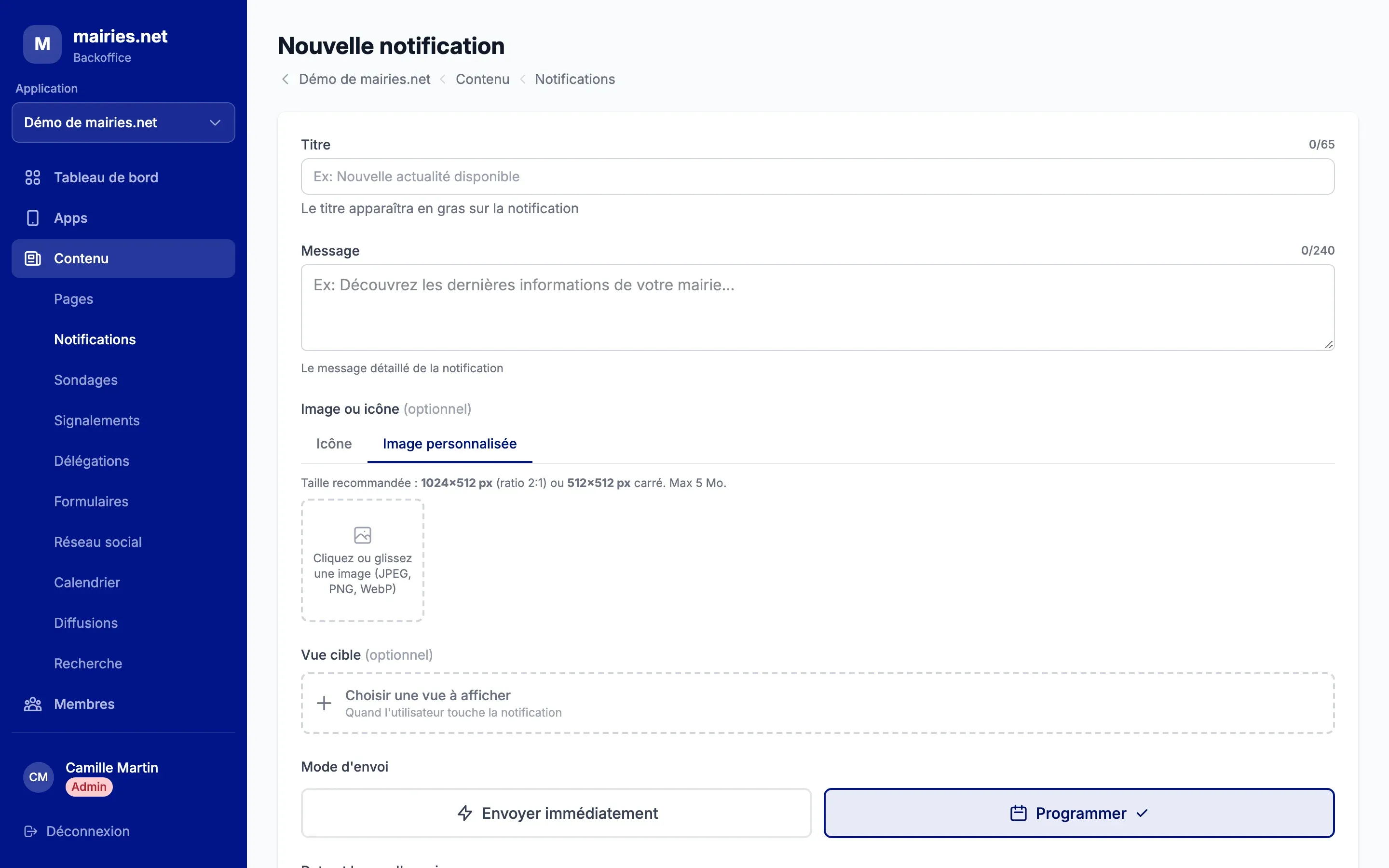Screen dimensions: 1389x868
Task: Open the Signalements menu entry
Action: pyautogui.click(x=96, y=420)
